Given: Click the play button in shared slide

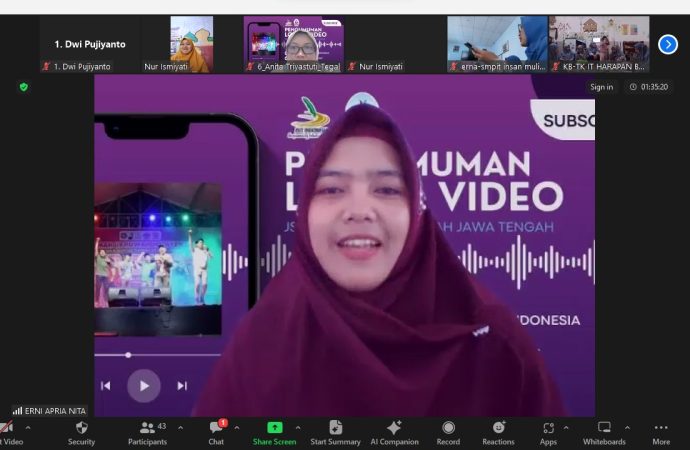Looking at the screenshot, I should point(144,386).
